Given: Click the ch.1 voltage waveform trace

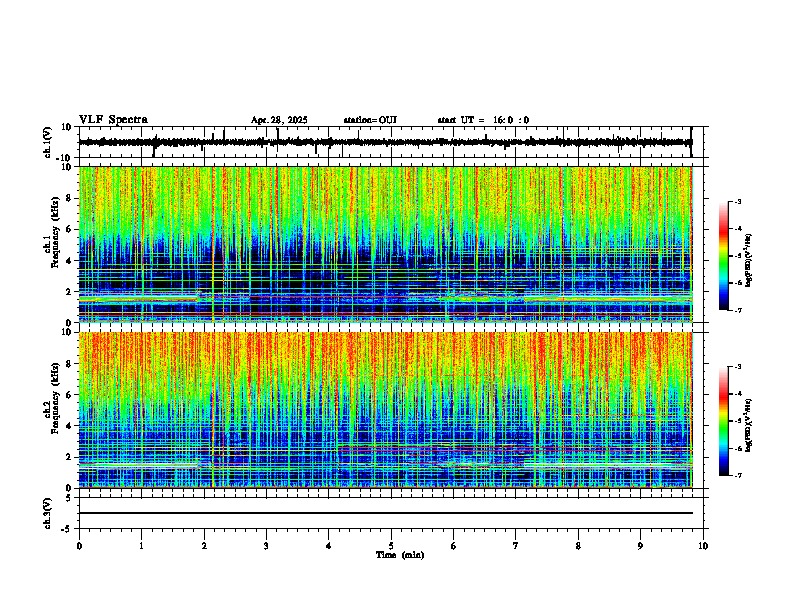Looking at the screenshot, I should (x=386, y=142).
